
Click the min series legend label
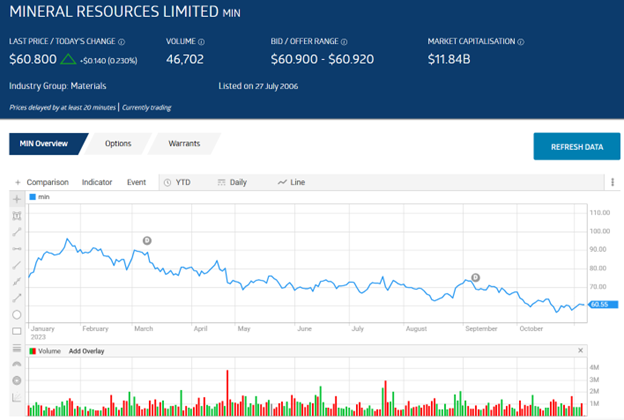[x=44, y=197]
